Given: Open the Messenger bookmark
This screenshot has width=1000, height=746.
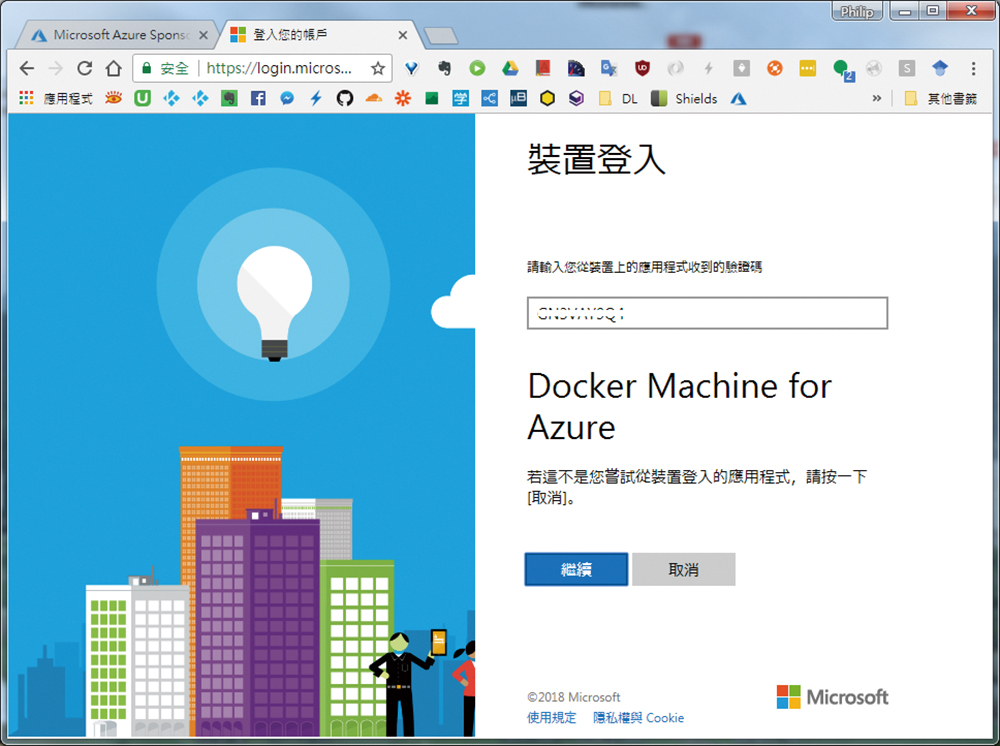Looking at the screenshot, I should point(287,98).
